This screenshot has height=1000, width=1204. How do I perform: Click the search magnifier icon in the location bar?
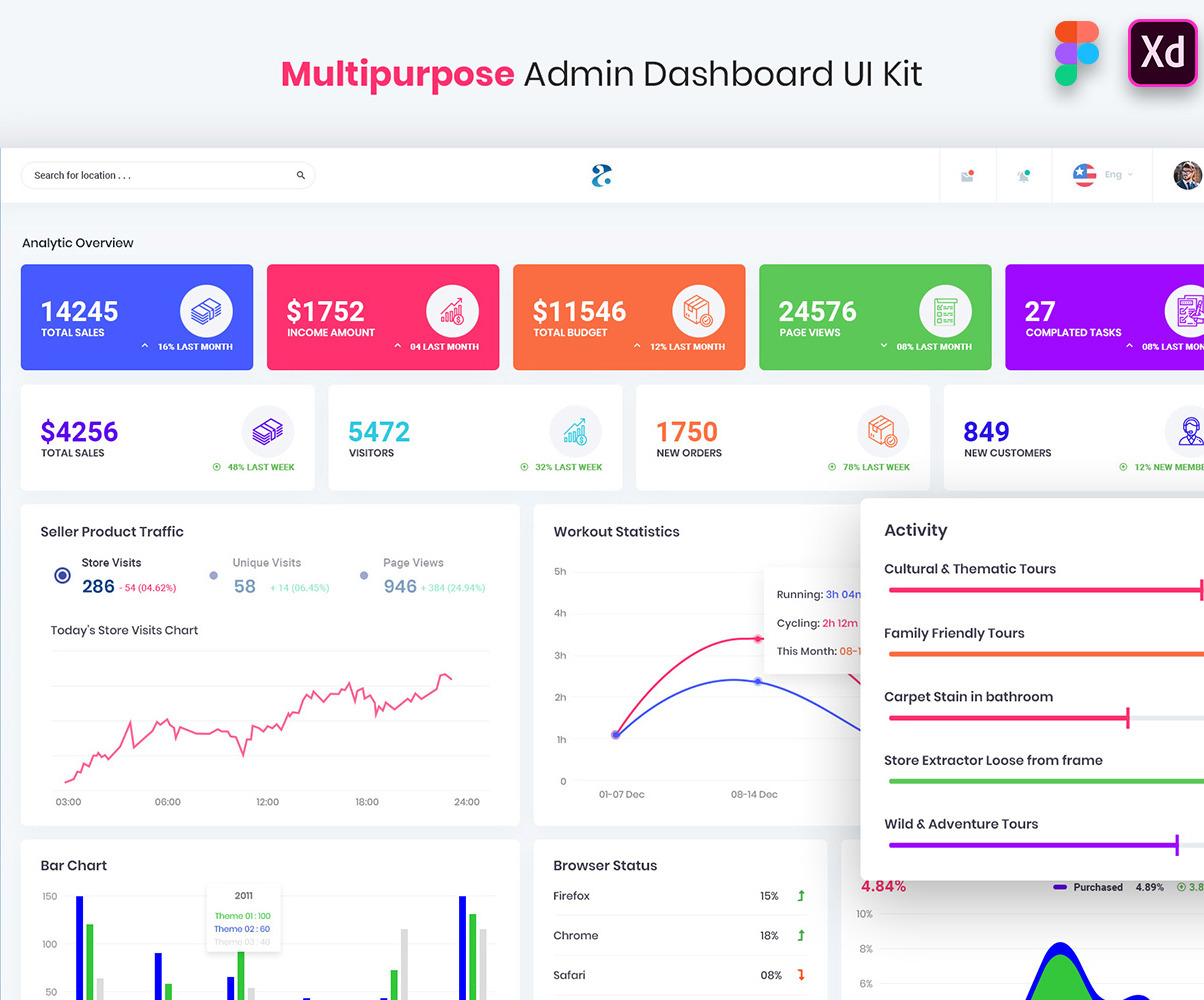[x=300, y=174]
